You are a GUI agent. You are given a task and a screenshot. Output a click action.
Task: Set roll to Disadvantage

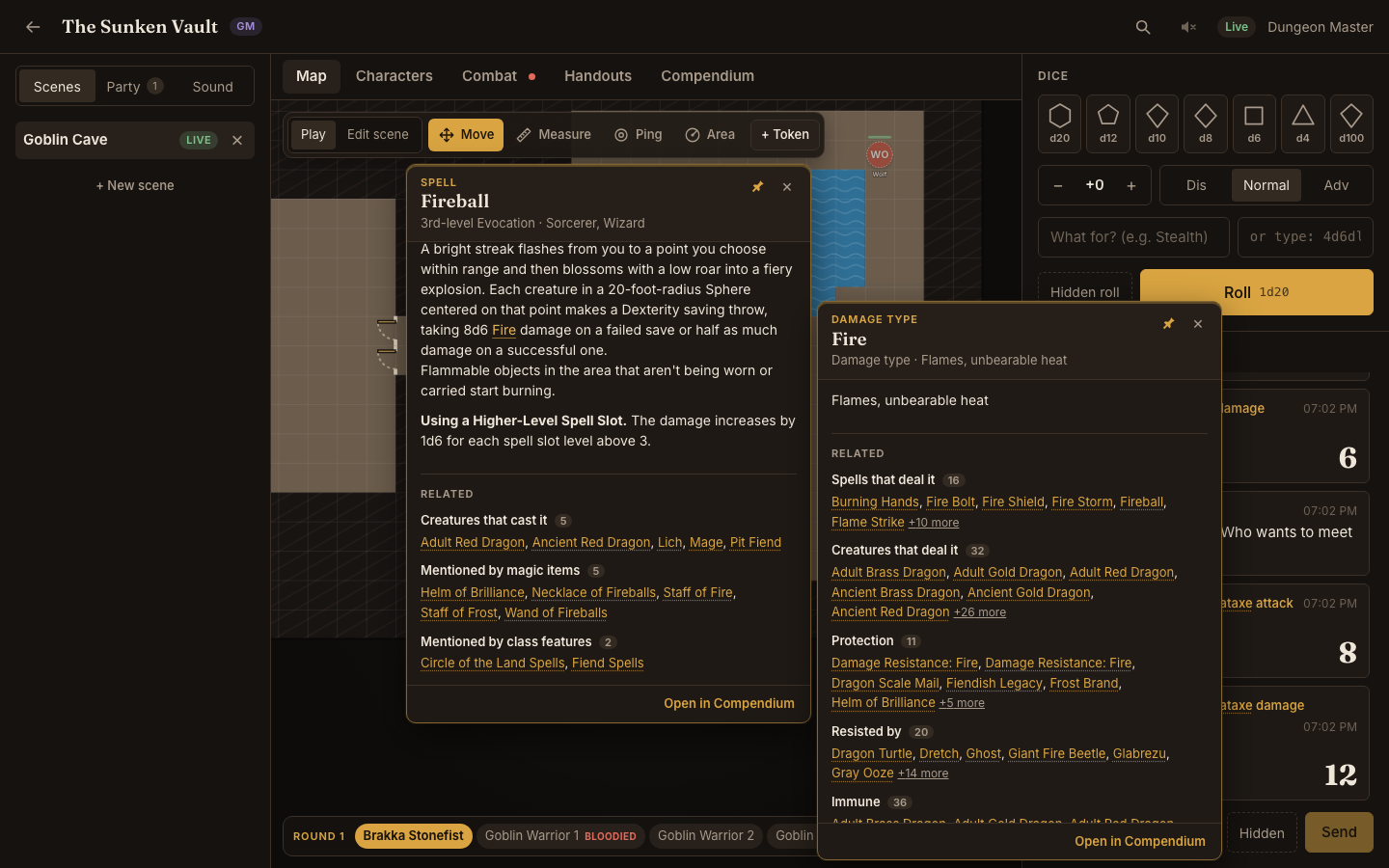pos(1196,185)
